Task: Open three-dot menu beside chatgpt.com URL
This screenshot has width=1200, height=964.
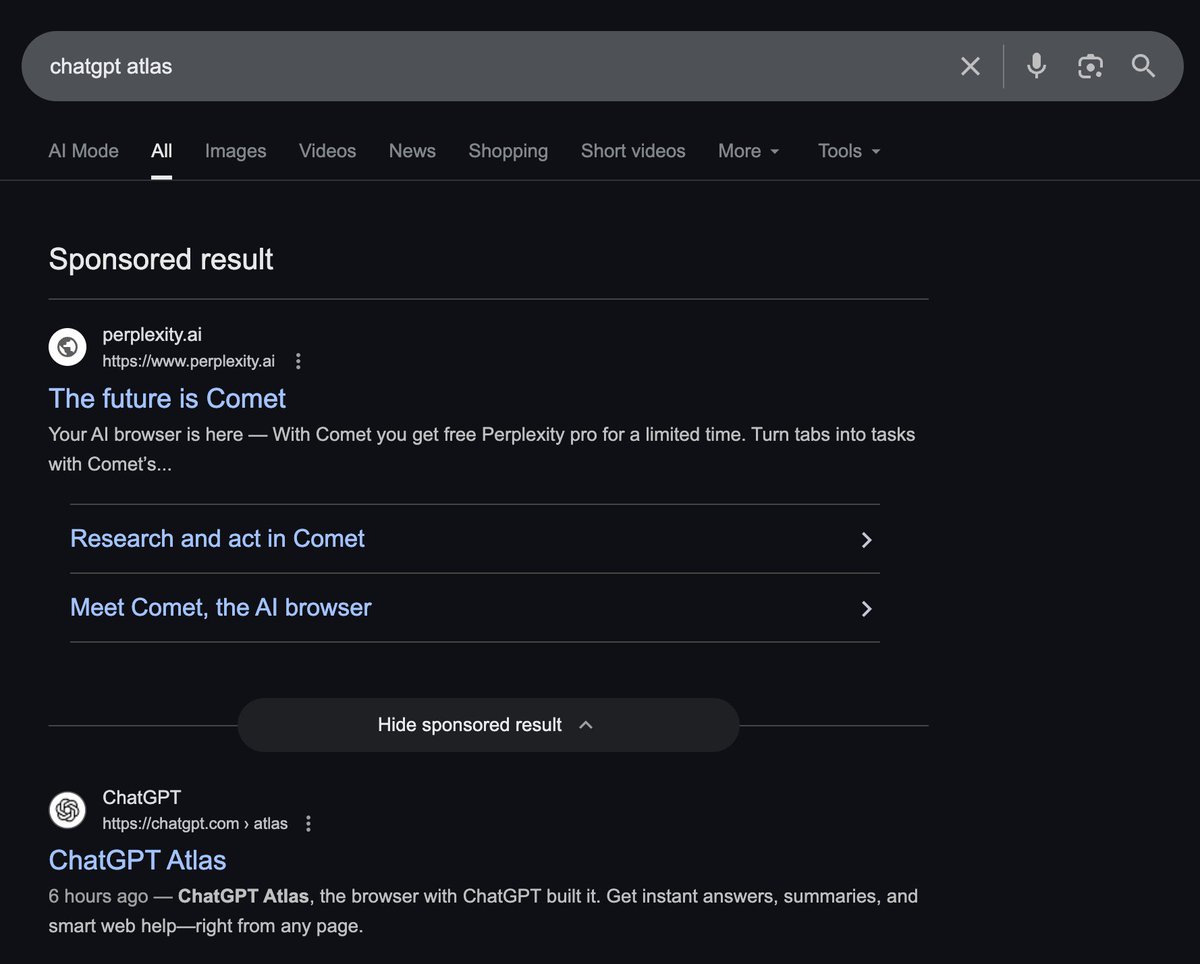Action: point(308,823)
